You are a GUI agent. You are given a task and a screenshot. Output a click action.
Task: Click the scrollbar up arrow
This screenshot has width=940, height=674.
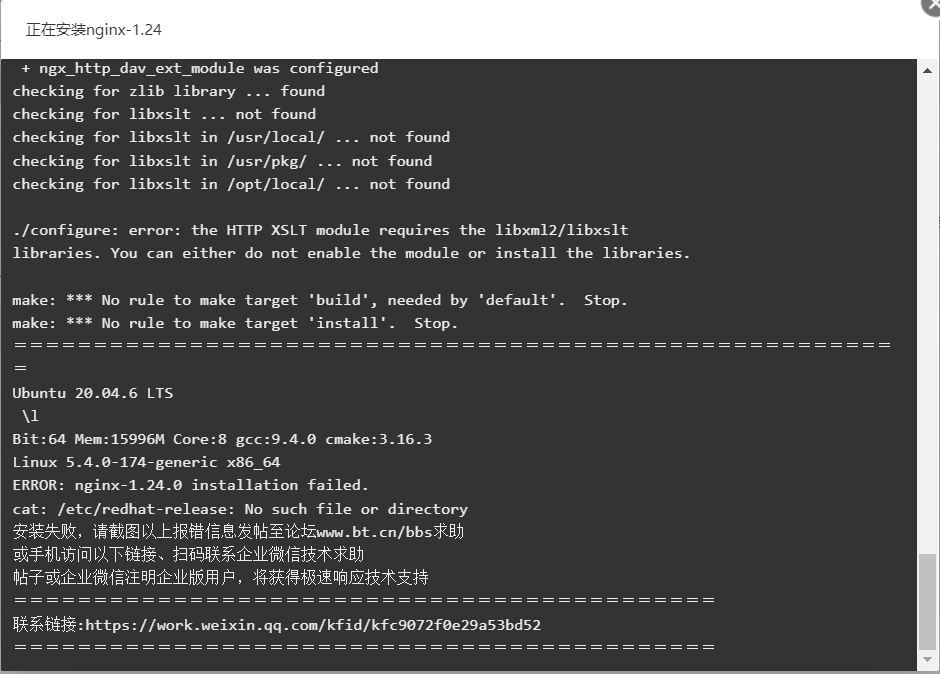927,71
